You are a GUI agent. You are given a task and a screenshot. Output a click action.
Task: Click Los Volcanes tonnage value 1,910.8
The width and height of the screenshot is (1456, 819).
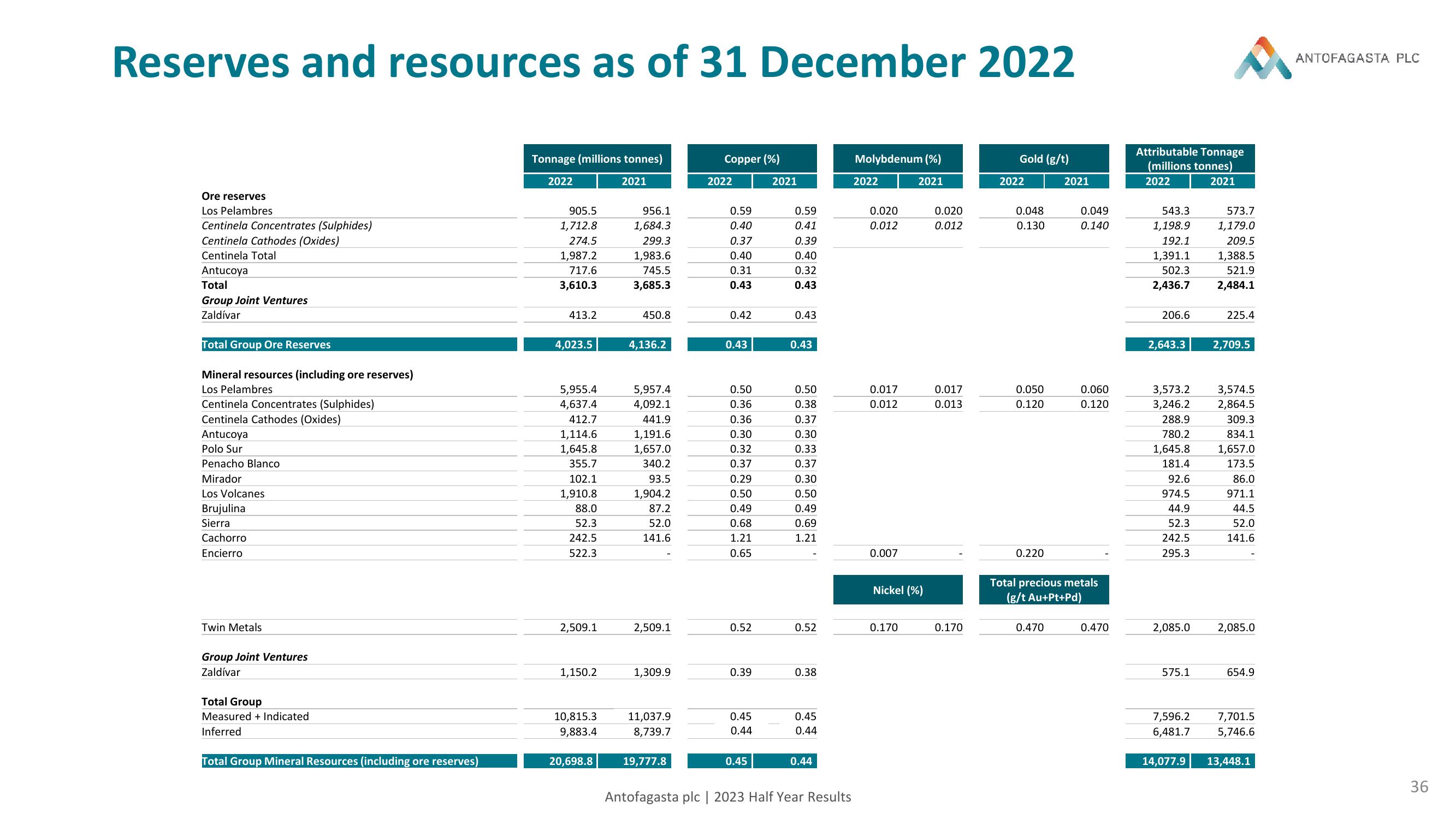point(578,494)
